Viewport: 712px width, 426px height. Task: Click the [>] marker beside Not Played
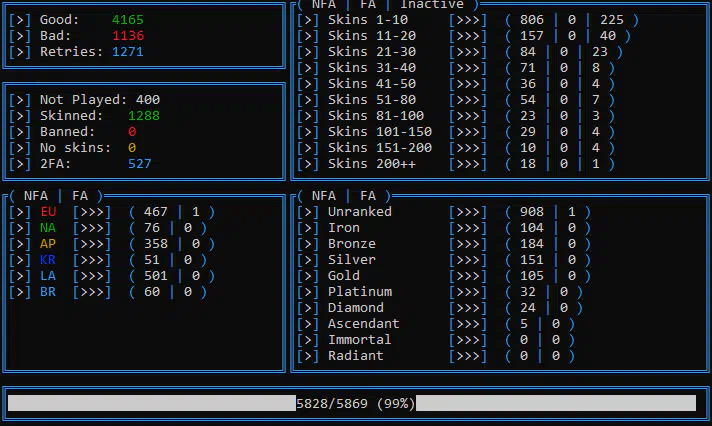[20, 100]
